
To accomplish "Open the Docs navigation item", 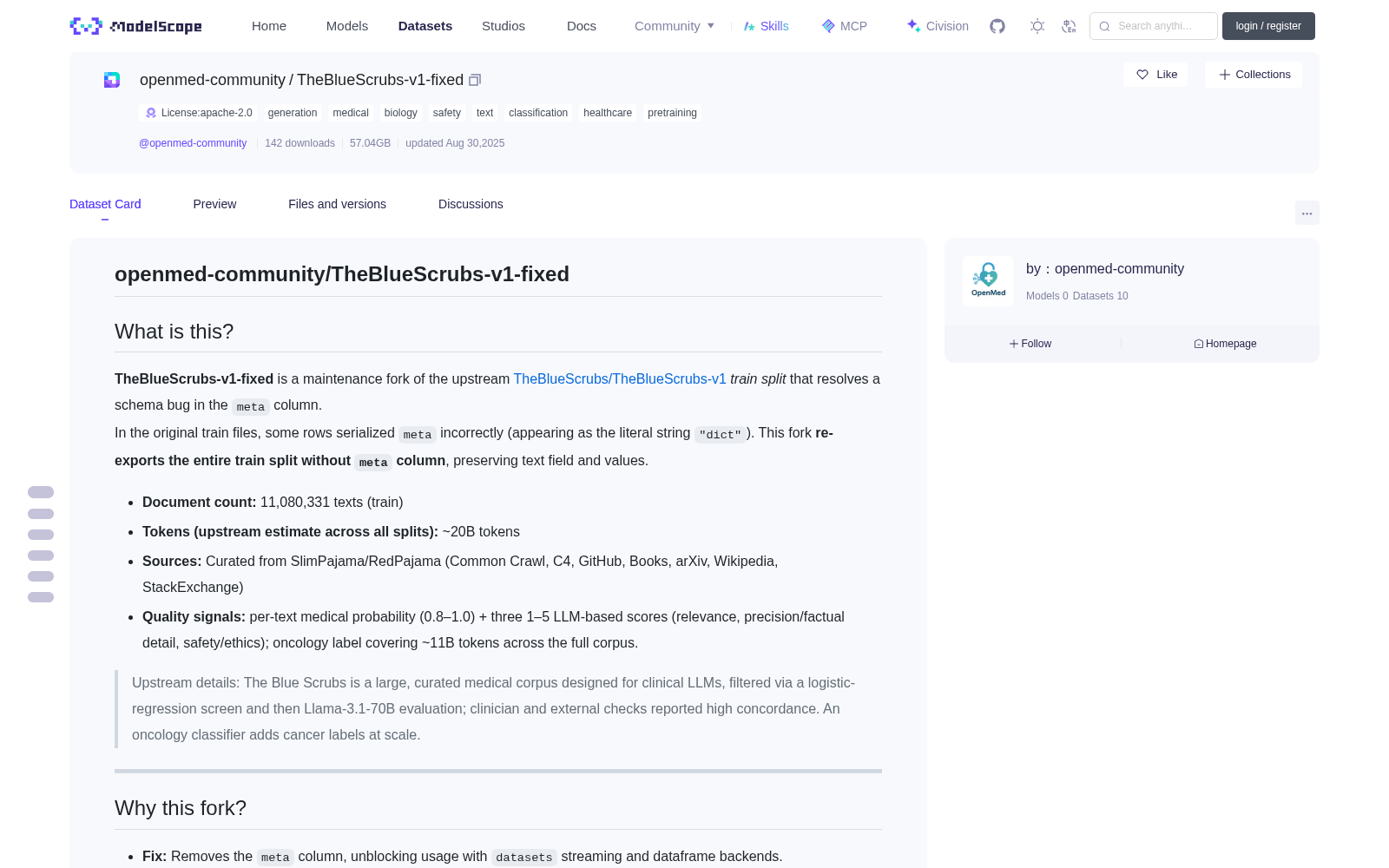I will pos(582,26).
